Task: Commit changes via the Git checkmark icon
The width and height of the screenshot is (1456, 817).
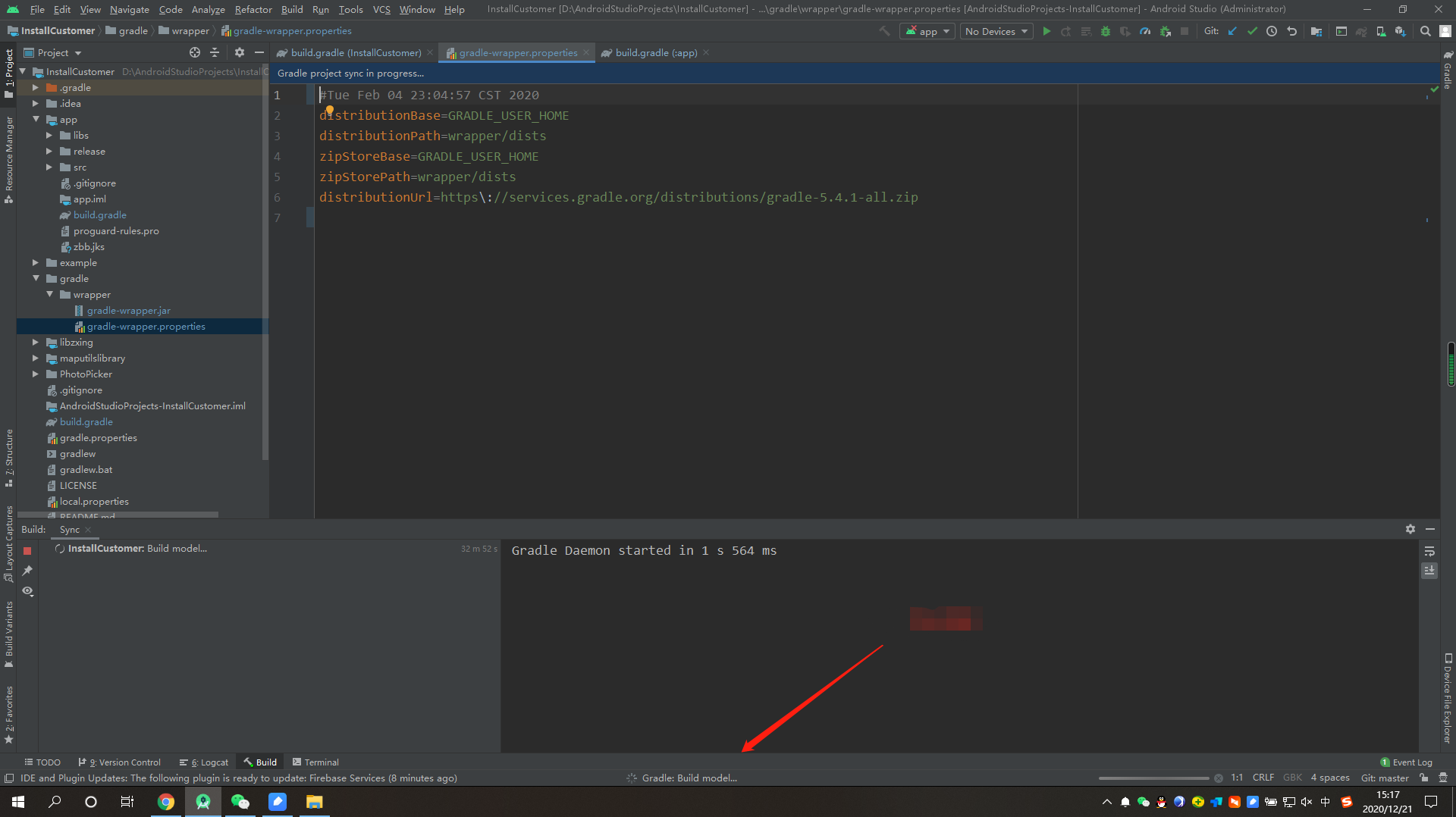Action: [x=1251, y=31]
